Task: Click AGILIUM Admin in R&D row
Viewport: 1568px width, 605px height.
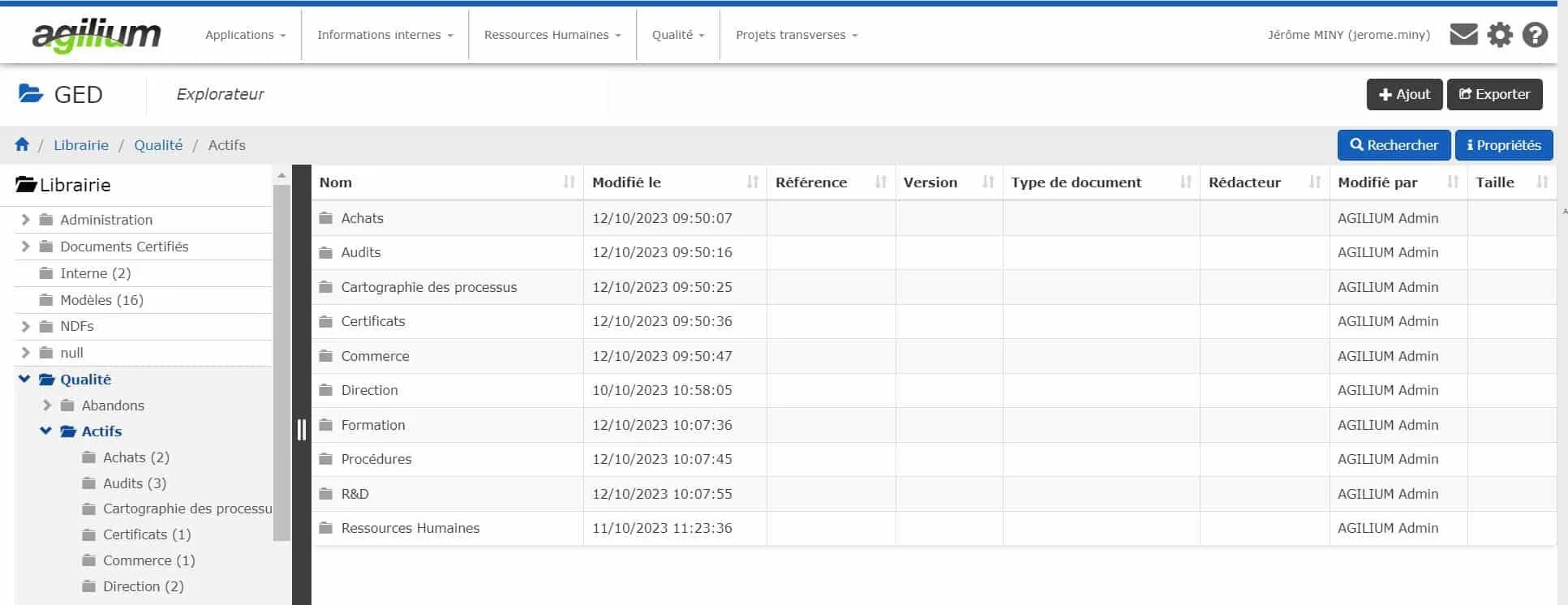Action: (1388, 494)
